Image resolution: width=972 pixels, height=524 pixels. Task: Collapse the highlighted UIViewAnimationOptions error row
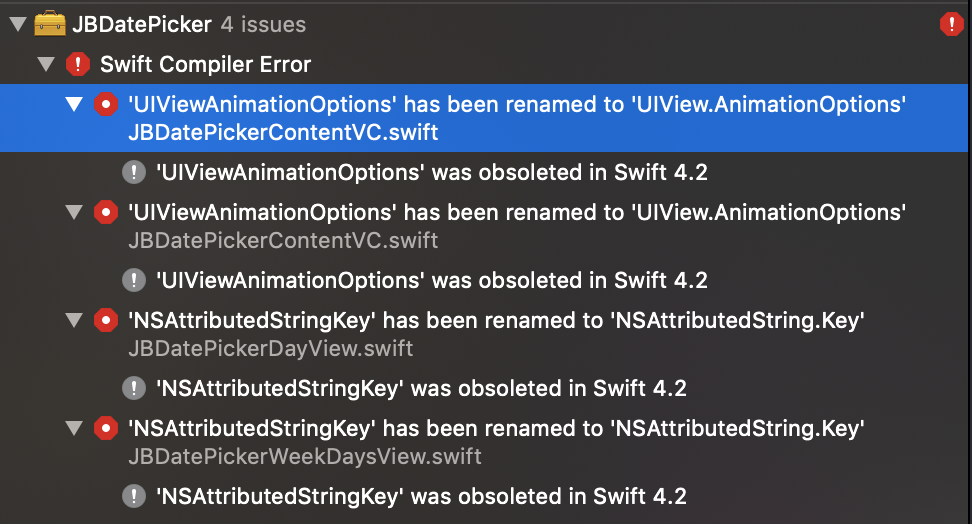[x=73, y=104]
